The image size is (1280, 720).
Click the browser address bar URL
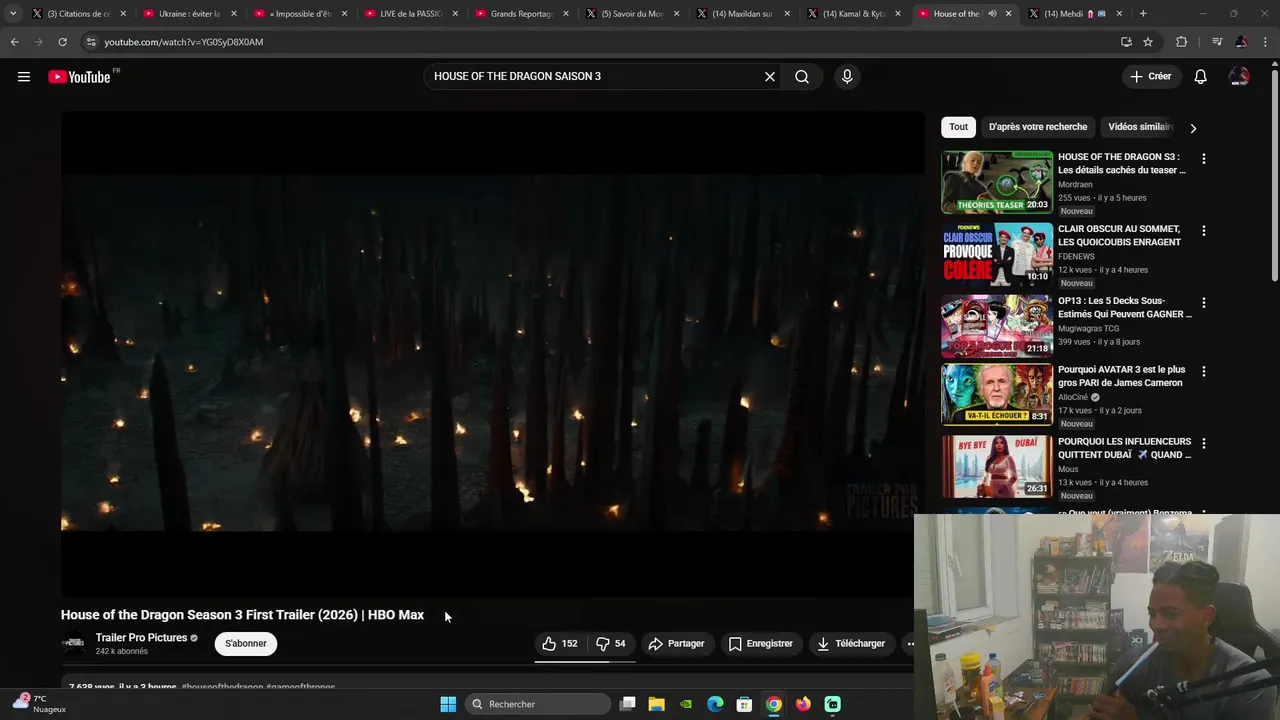click(184, 42)
